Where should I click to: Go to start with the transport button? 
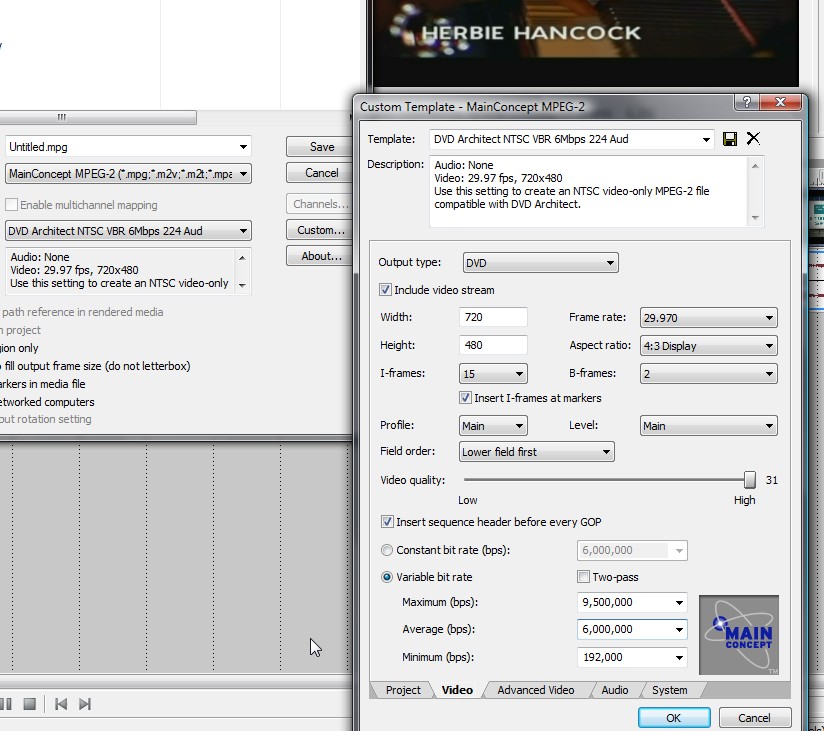[x=60, y=704]
